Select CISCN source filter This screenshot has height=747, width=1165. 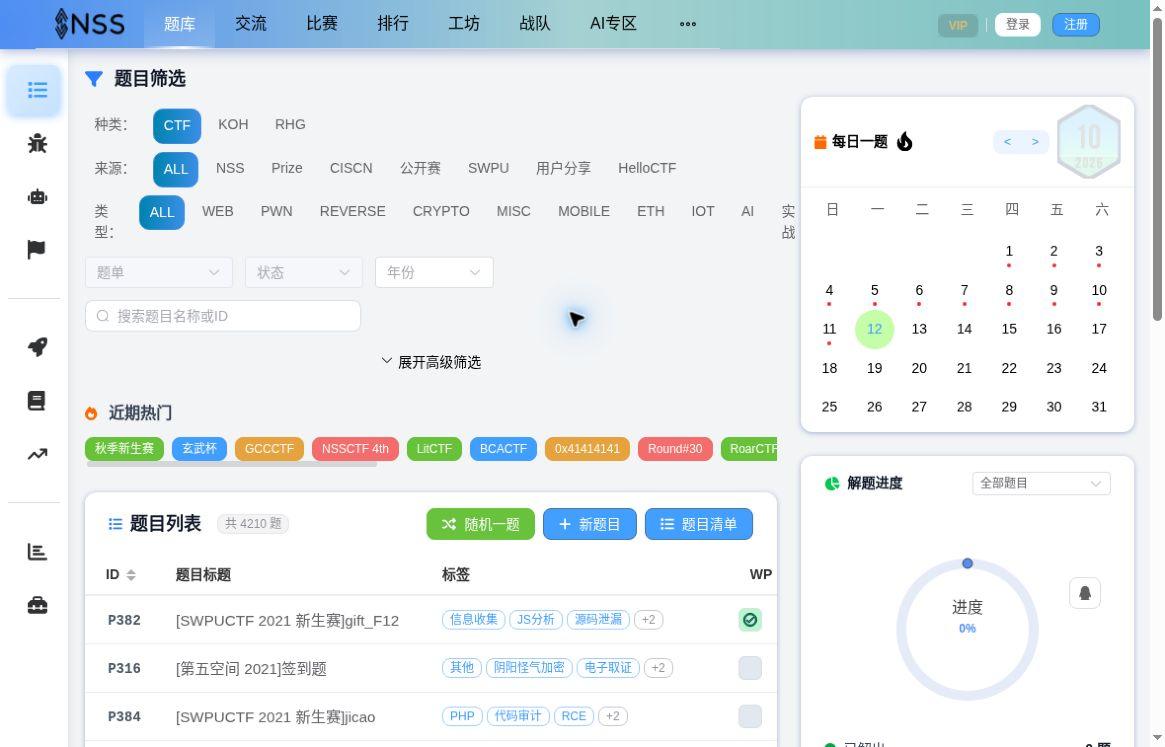point(351,169)
